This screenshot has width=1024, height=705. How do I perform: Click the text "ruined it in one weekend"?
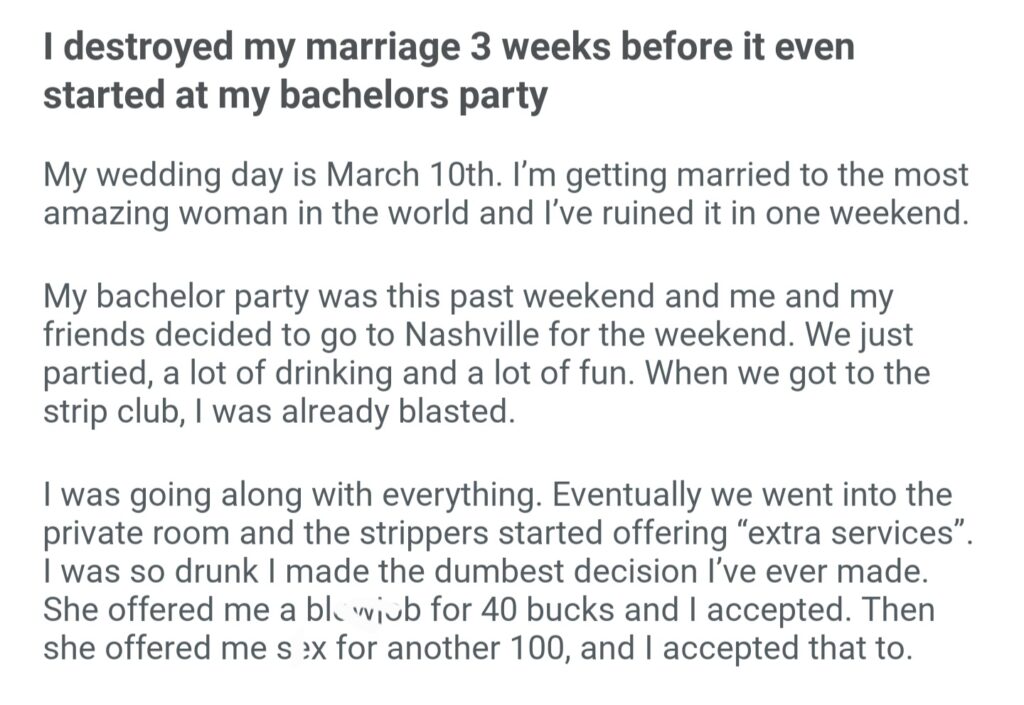tap(779, 214)
